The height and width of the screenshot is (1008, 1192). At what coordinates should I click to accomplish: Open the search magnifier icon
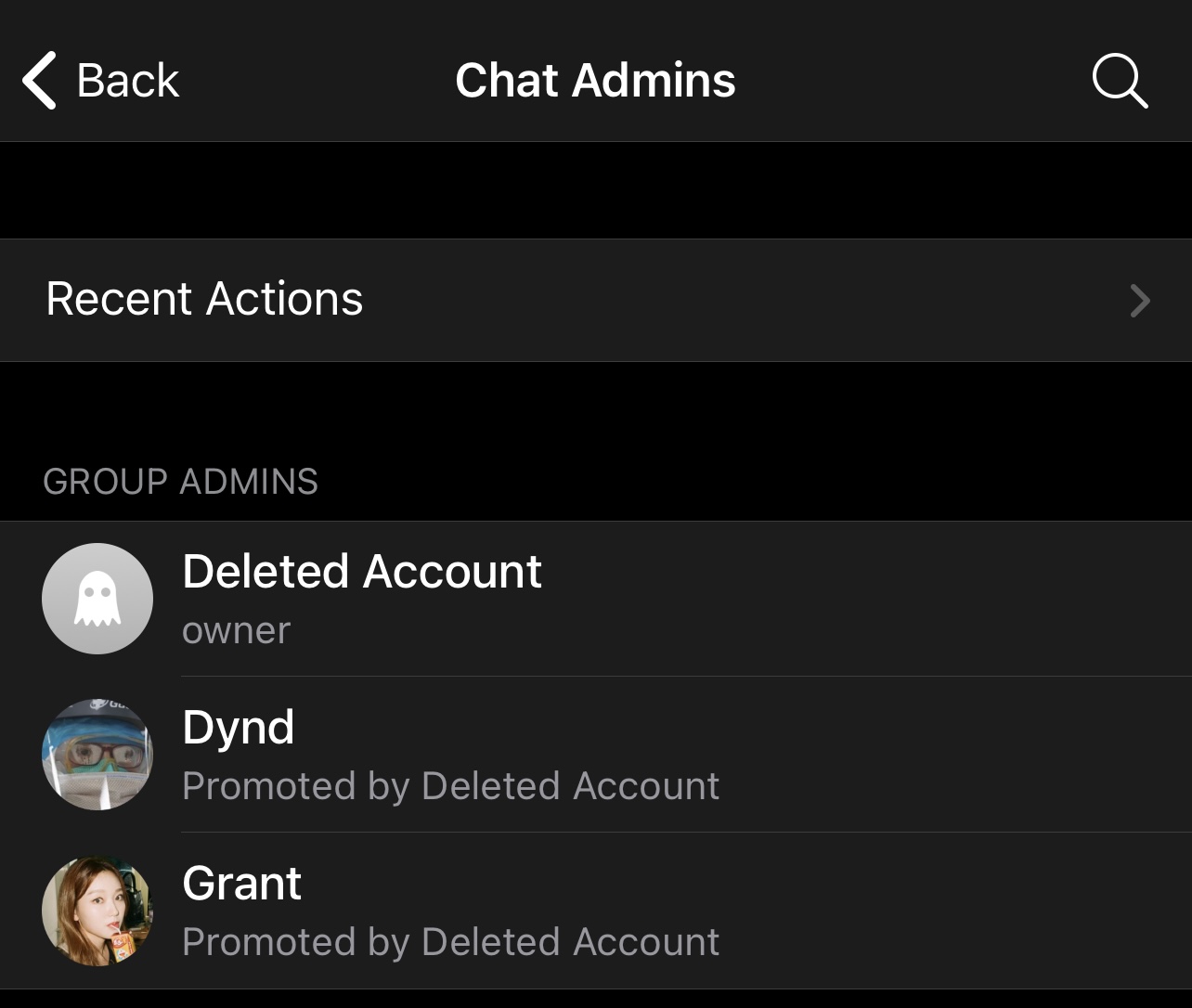pos(1120,81)
